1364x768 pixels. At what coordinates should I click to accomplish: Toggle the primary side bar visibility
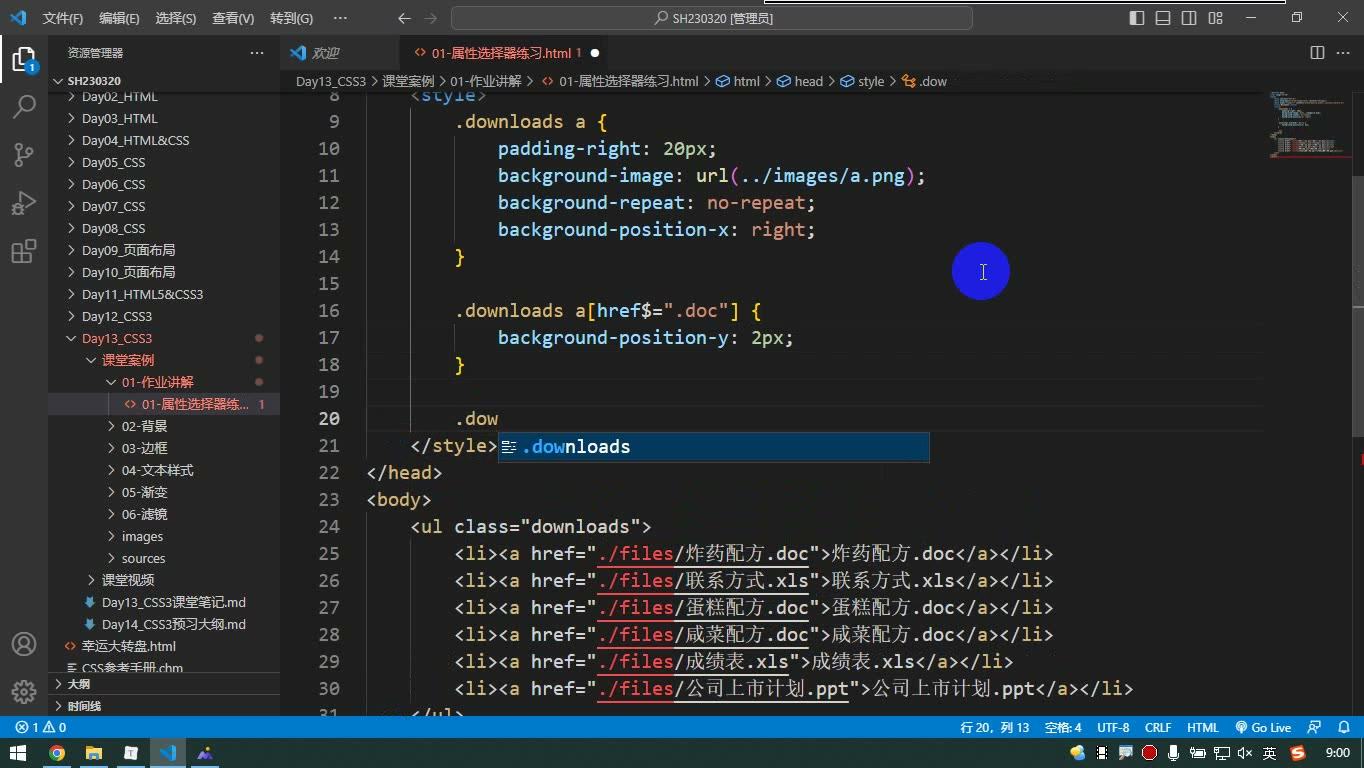coord(1137,18)
